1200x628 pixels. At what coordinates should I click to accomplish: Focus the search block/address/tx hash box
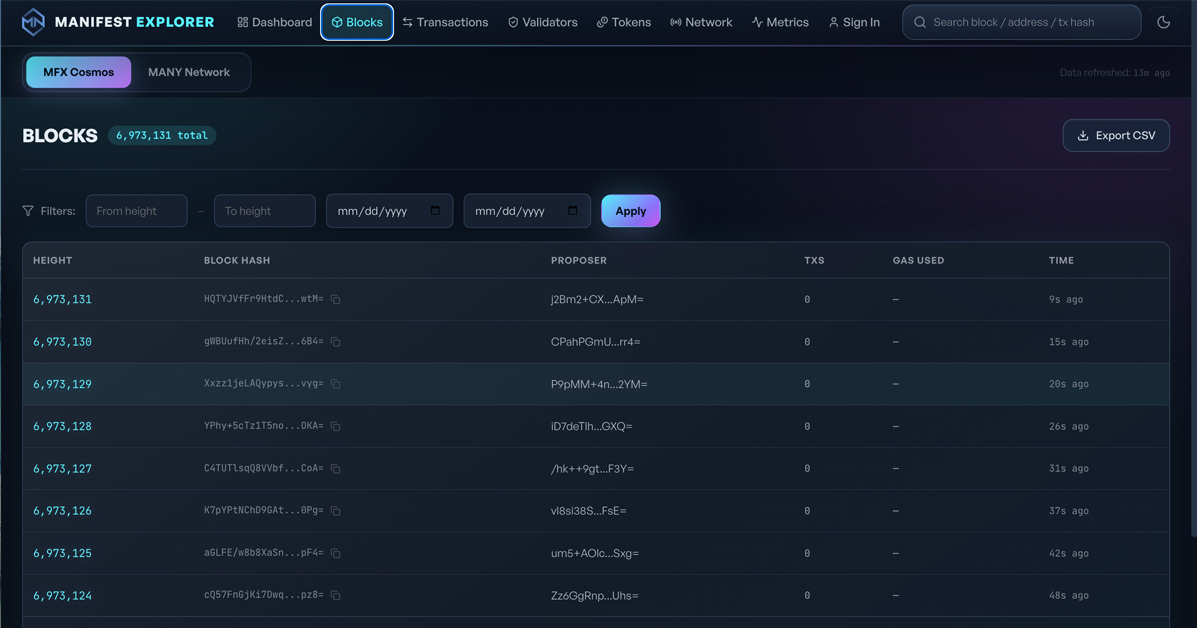click(x=1022, y=22)
